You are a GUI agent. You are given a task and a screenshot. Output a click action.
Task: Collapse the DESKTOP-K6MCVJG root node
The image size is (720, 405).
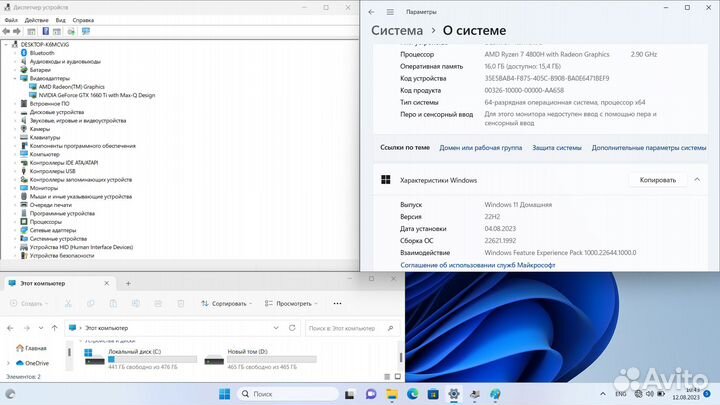[6, 45]
